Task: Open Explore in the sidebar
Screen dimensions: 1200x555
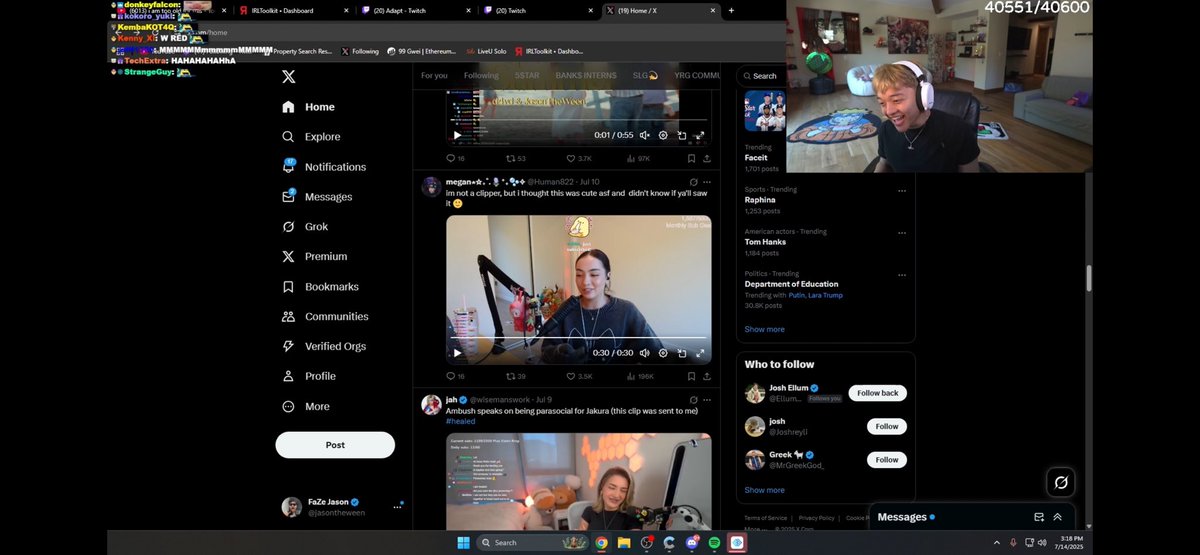Action: 311,137
